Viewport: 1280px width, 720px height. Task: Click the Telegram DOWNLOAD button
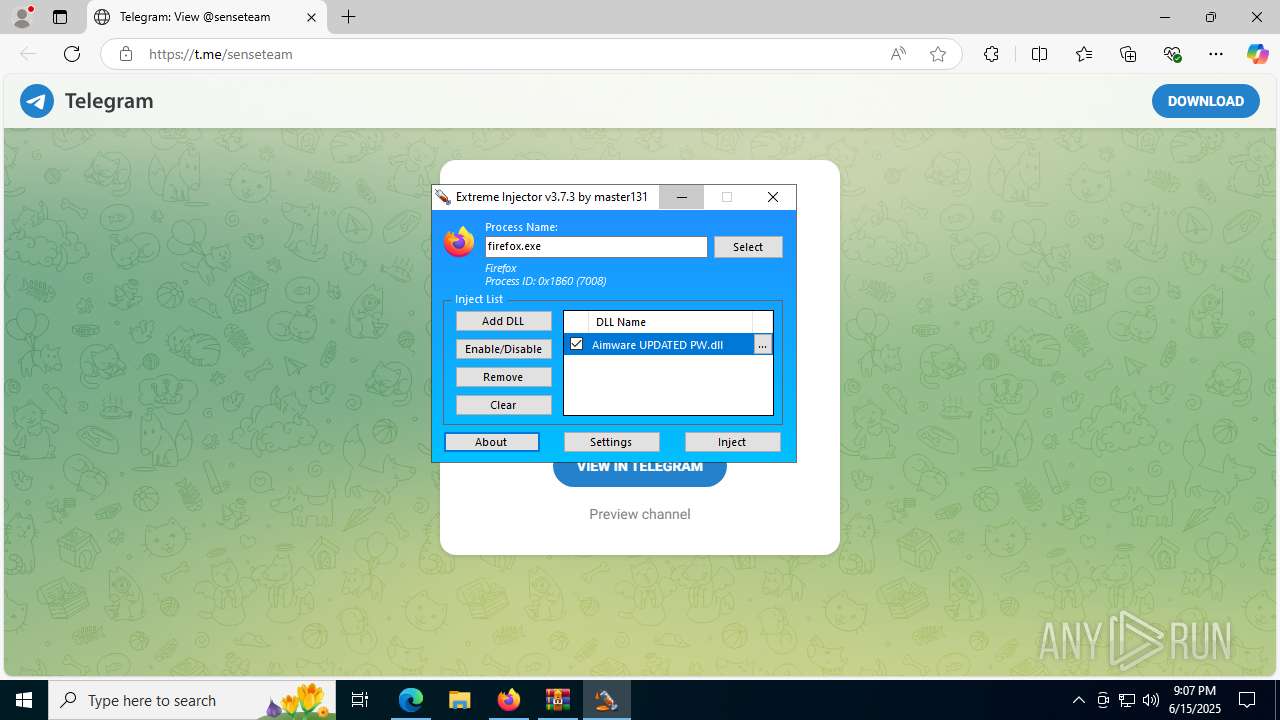coord(1205,101)
